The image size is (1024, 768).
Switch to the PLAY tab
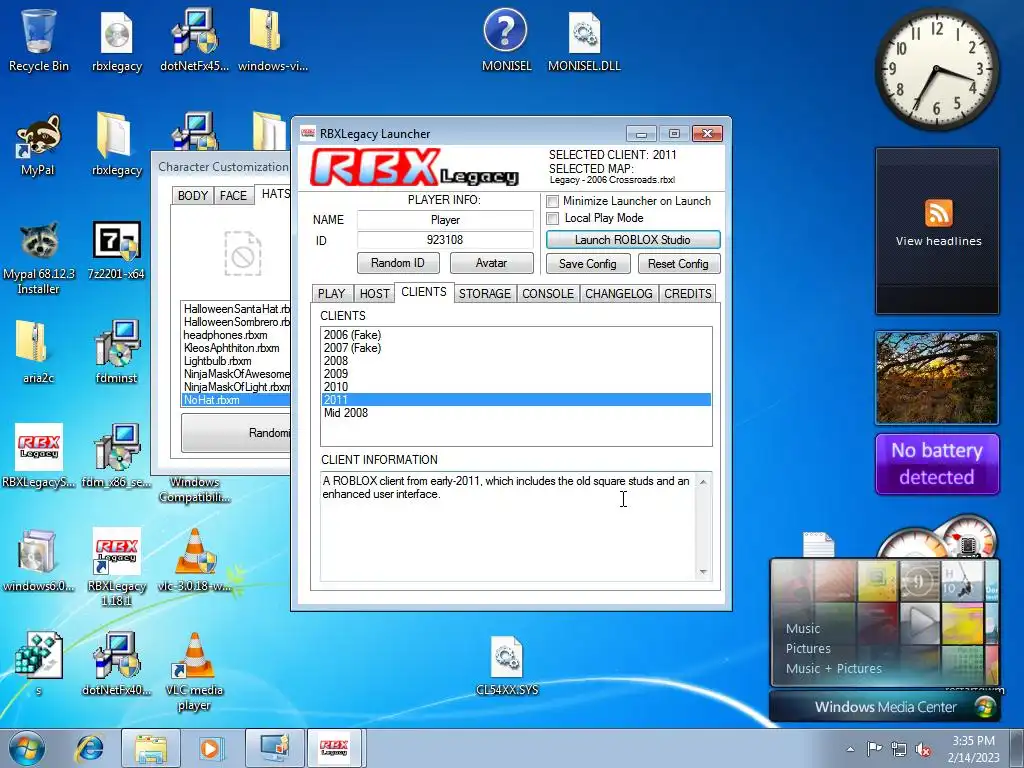332,294
